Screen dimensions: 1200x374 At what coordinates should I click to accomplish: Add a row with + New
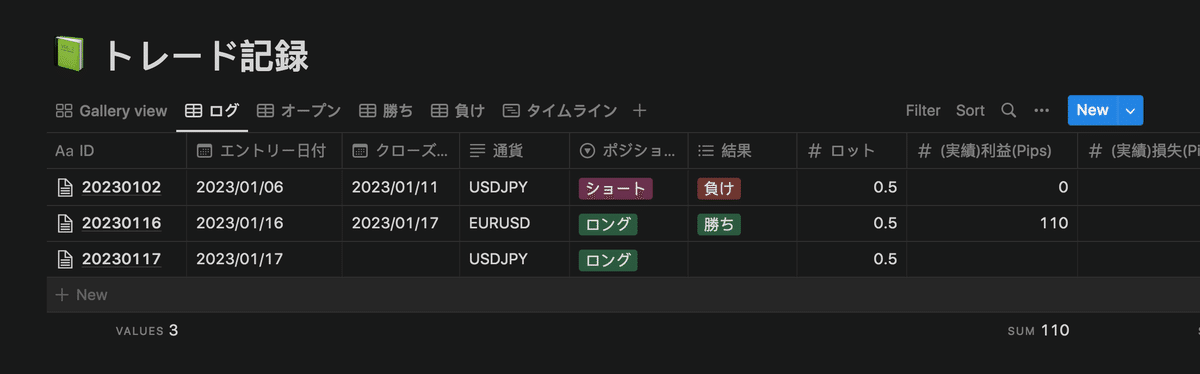coord(82,295)
